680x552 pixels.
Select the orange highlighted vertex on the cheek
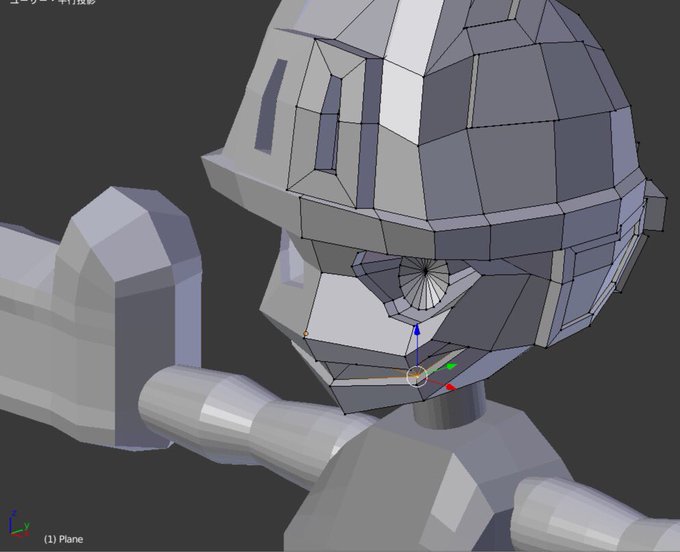pyautogui.click(x=305, y=333)
